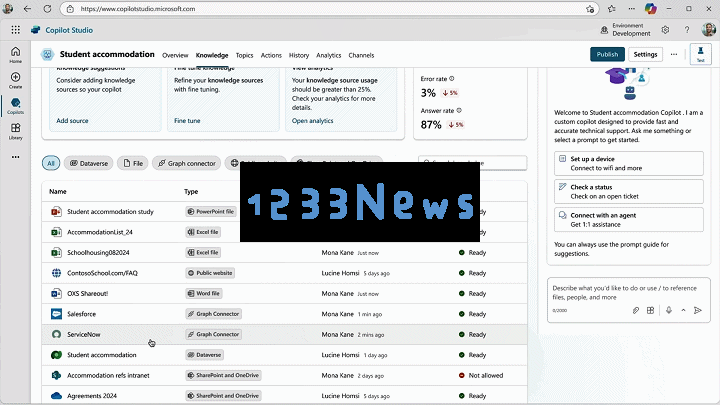720x405 pixels.
Task: Open the sidebar more options ellipsis
Action: [x=16, y=157]
